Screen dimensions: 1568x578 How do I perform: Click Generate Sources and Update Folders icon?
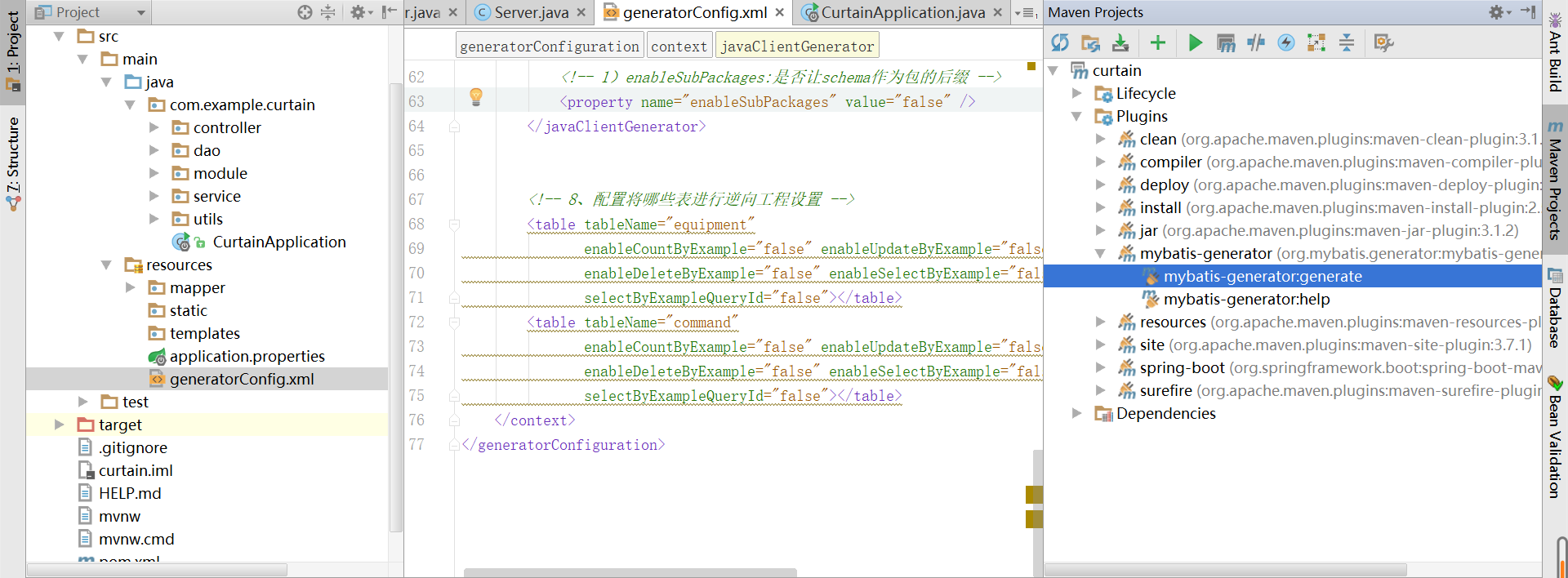click(1090, 42)
